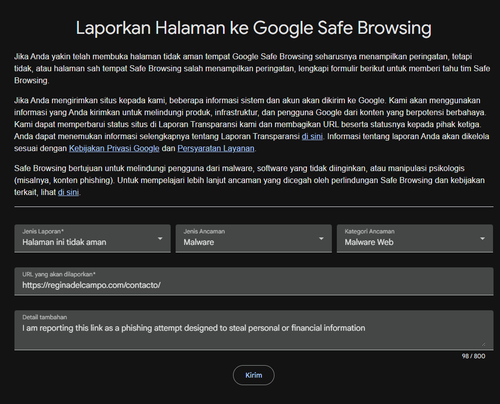Open the Kategori Ancaman dropdown
This screenshot has height=404, width=500.
point(415,238)
